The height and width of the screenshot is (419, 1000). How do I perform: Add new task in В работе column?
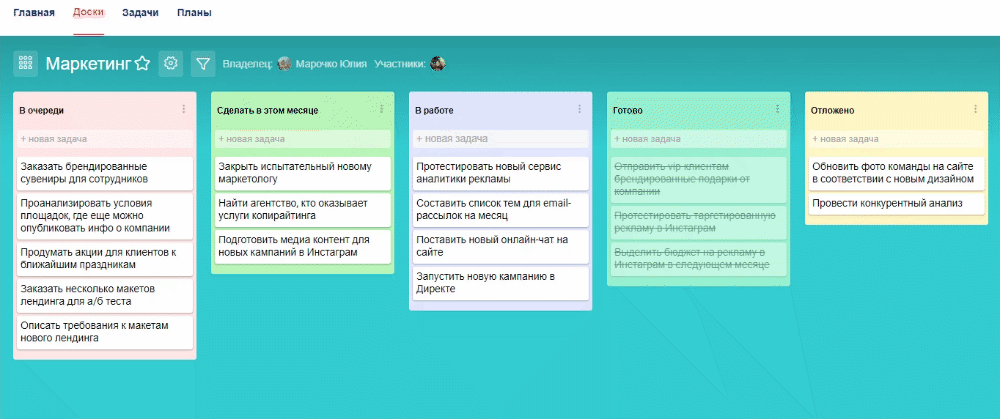(x=500, y=139)
